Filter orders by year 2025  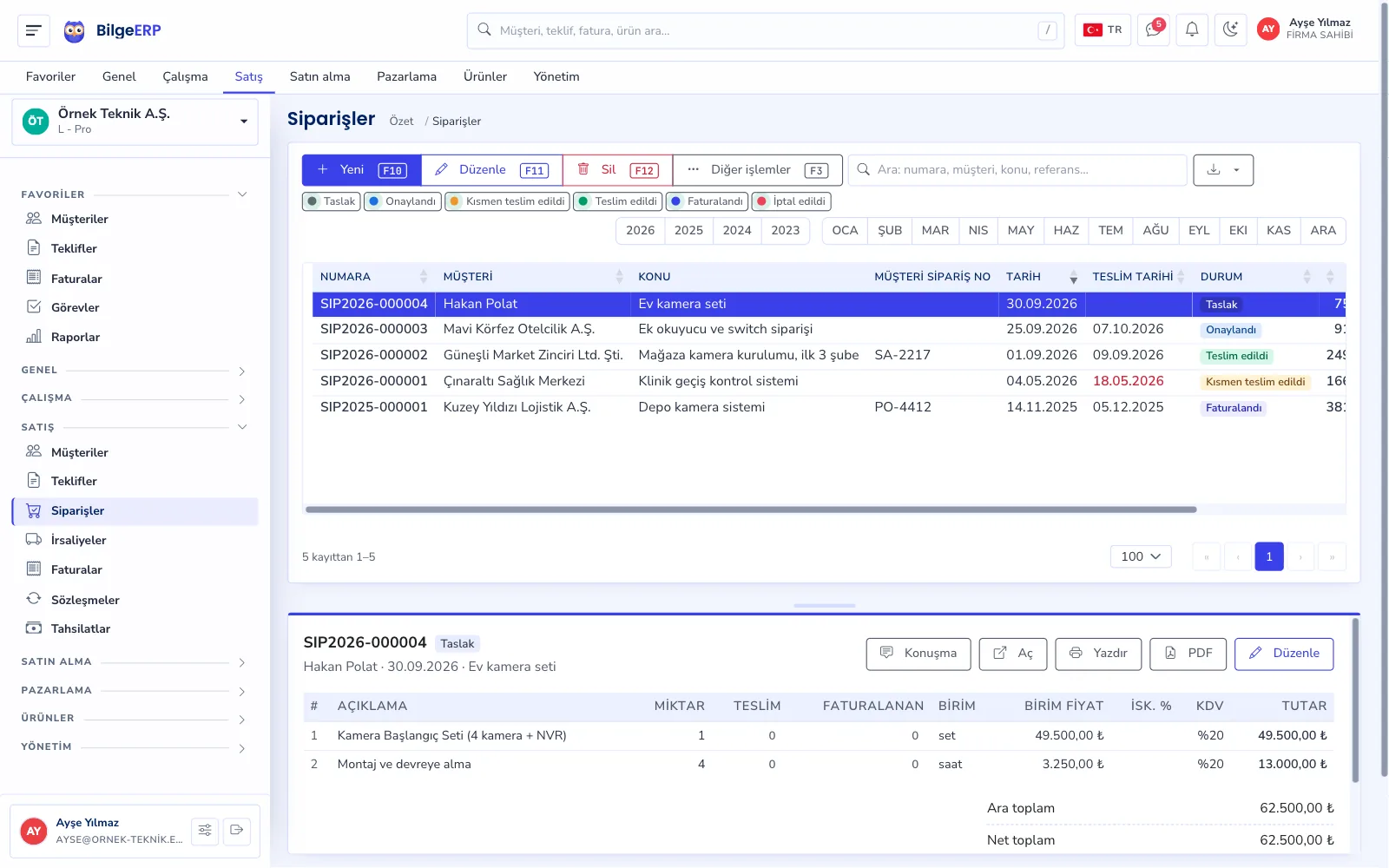(x=688, y=231)
